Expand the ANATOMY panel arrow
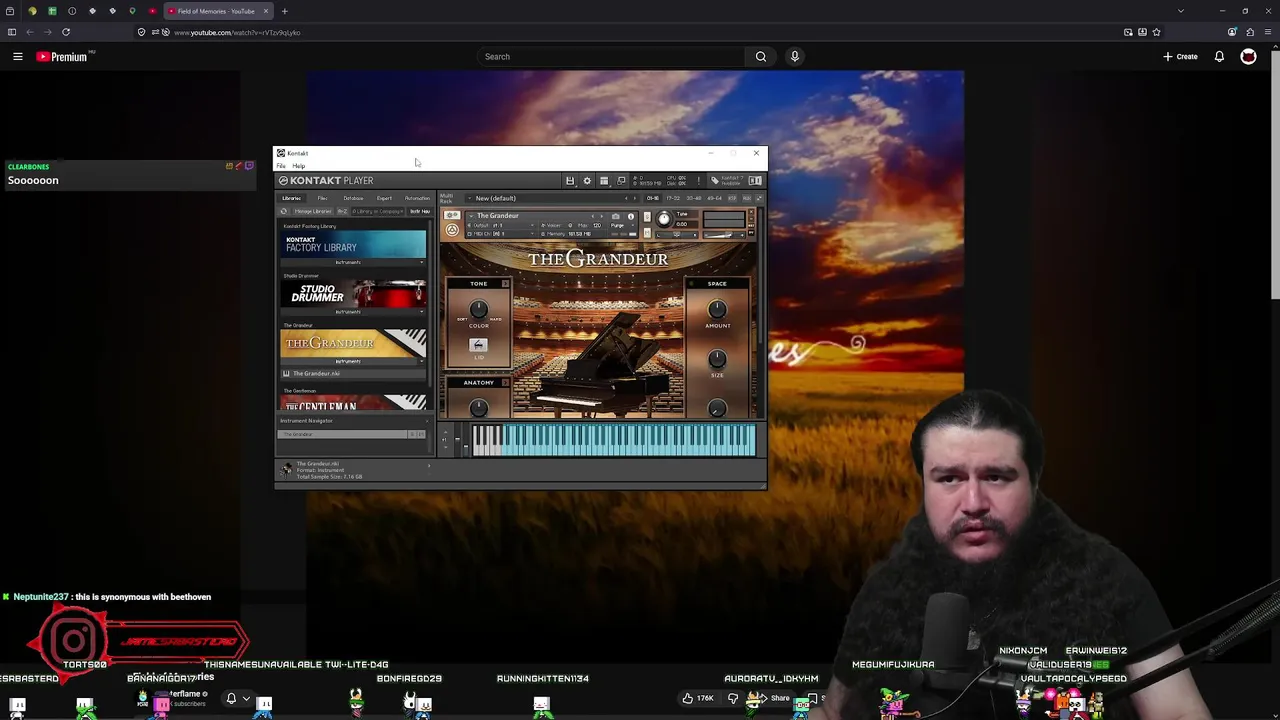The image size is (1280, 720). point(505,383)
